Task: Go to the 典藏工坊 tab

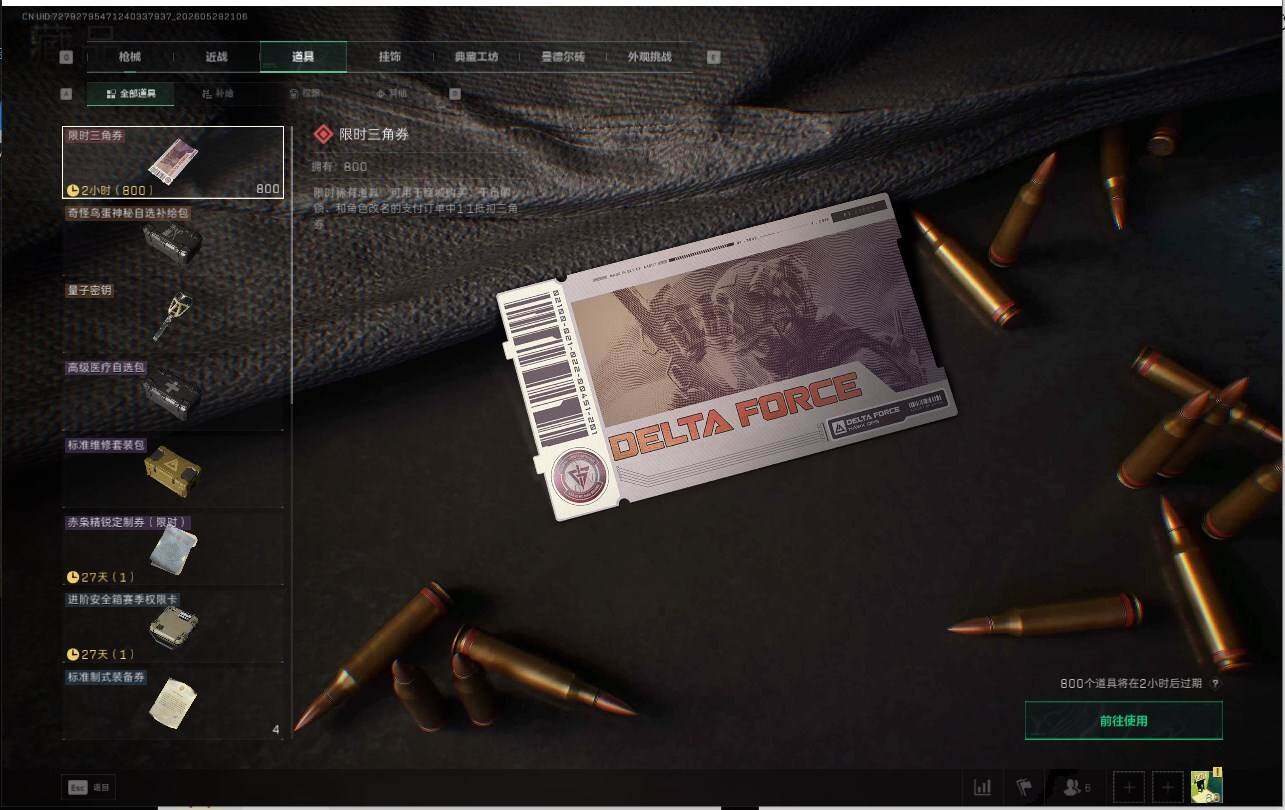Action: click(476, 57)
